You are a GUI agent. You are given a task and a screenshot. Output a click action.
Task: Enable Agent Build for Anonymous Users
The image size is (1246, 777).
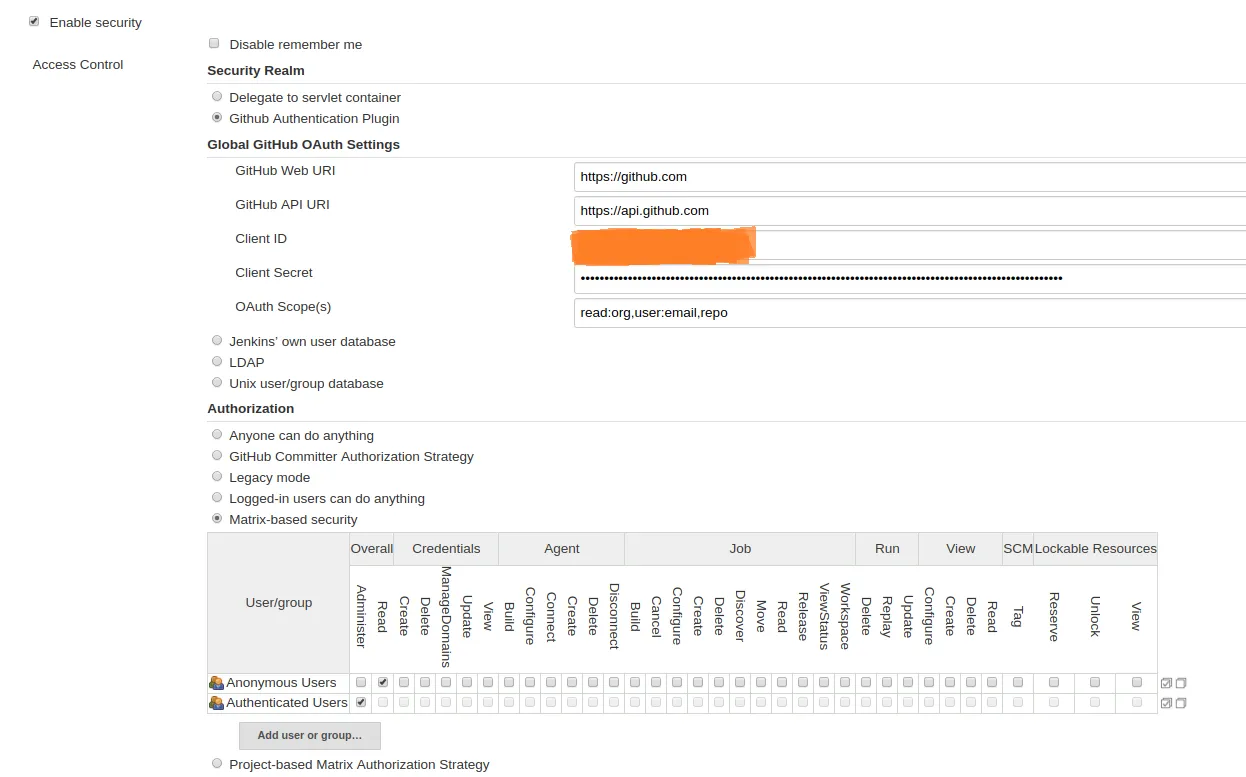tap(509, 682)
